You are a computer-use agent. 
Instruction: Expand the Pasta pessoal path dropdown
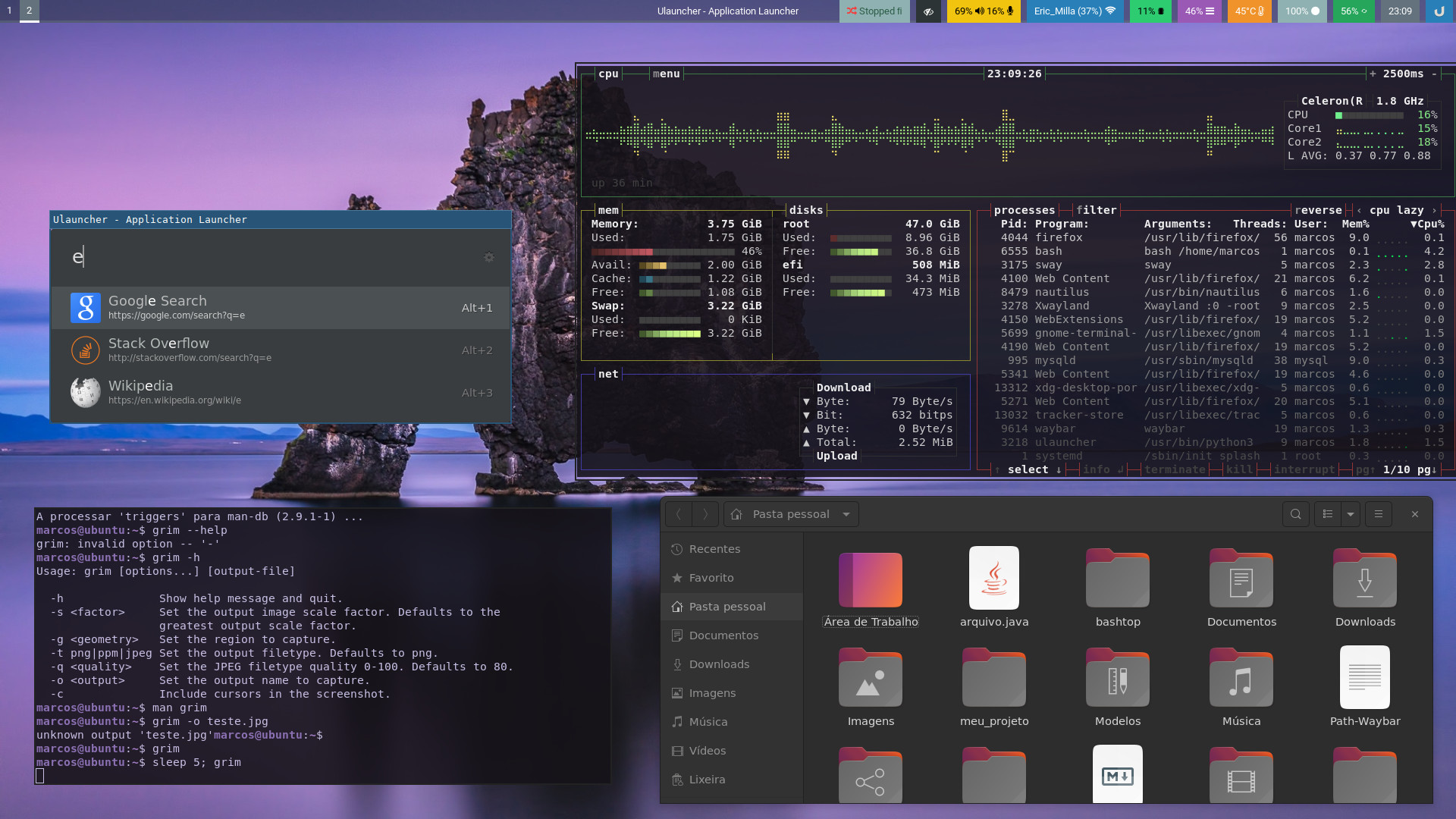[846, 514]
